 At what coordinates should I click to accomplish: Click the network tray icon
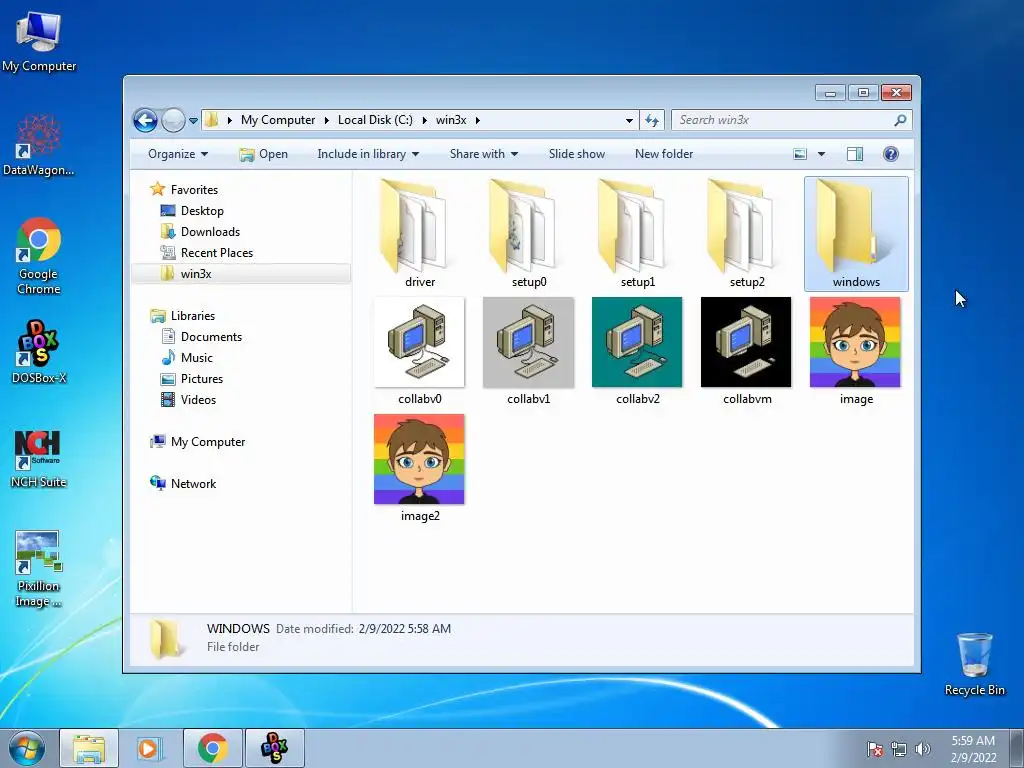(899, 749)
